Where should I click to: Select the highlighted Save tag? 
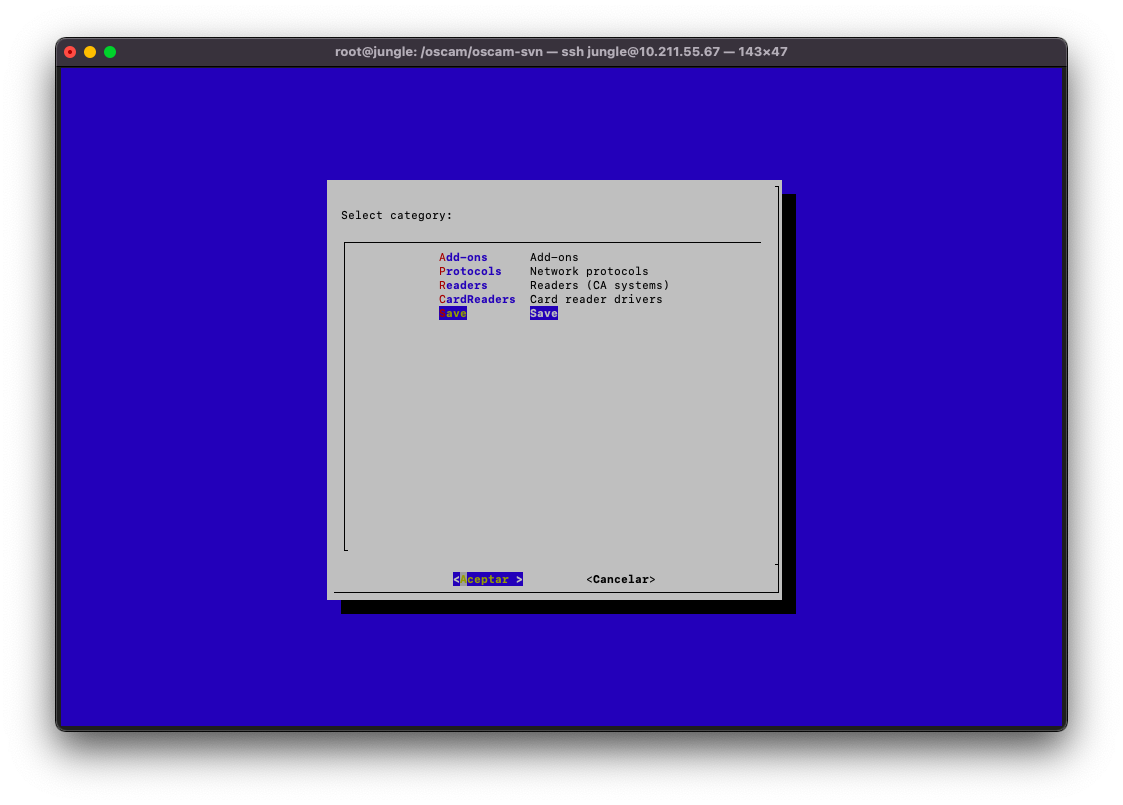tap(453, 313)
